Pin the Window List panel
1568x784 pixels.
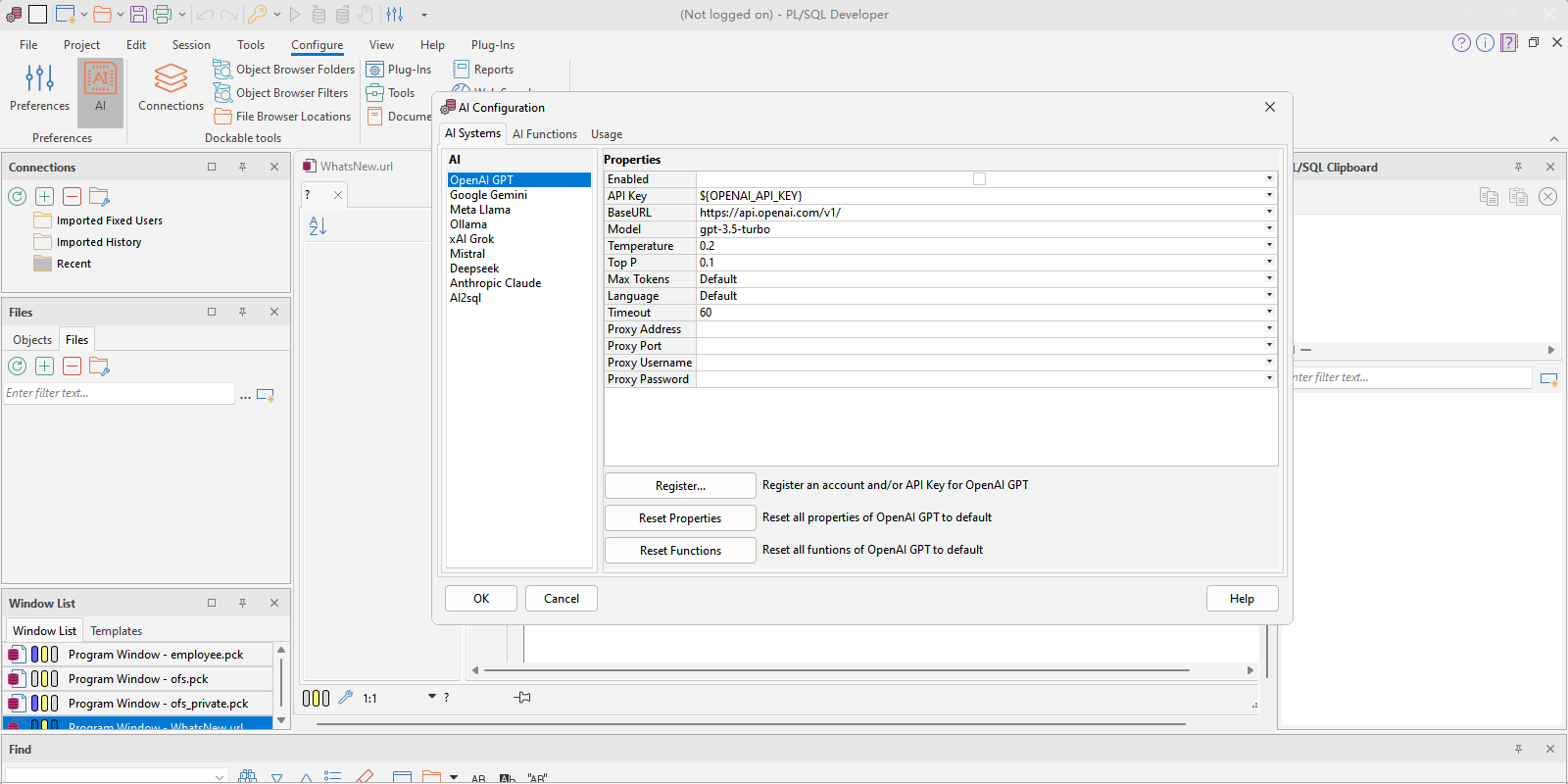[x=242, y=603]
